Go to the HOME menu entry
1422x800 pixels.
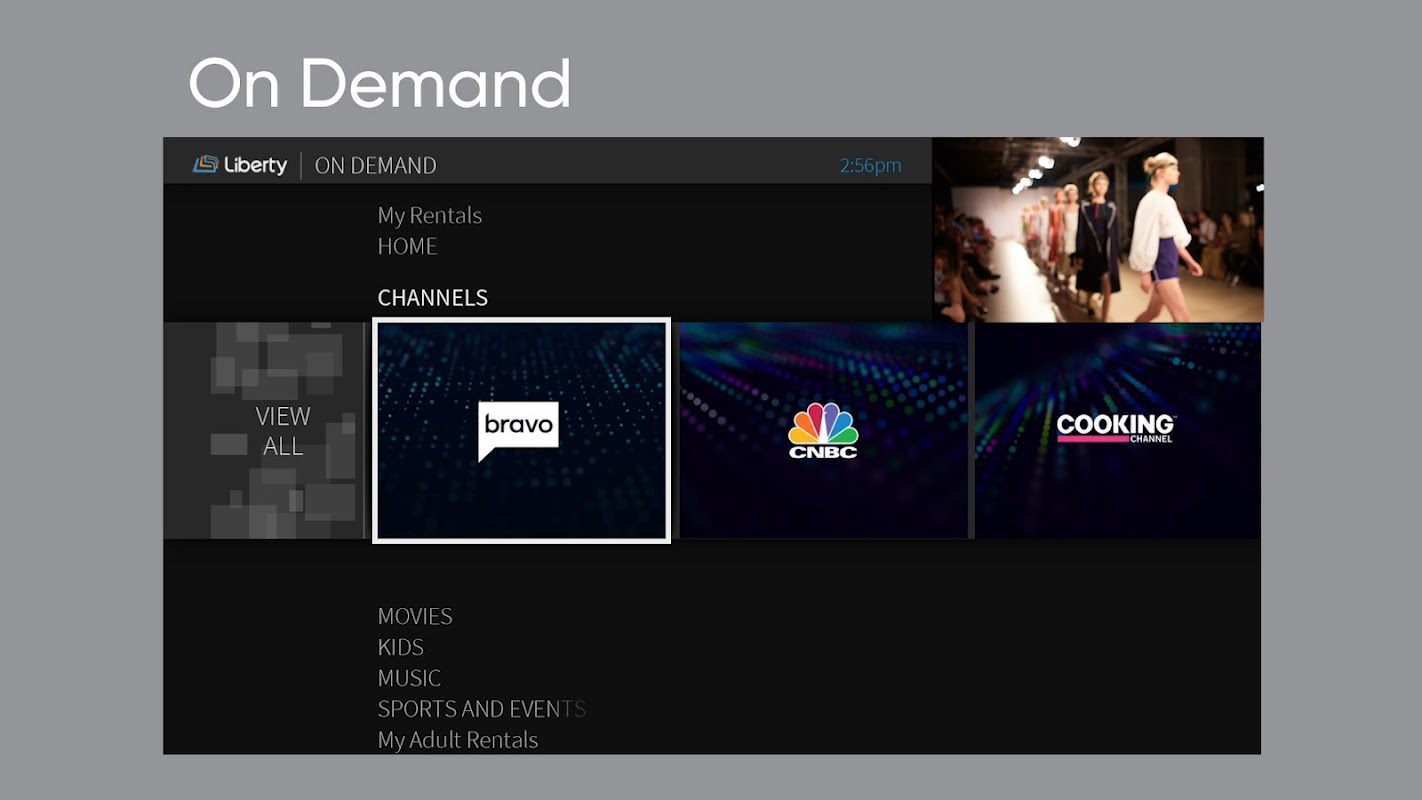point(407,246)
